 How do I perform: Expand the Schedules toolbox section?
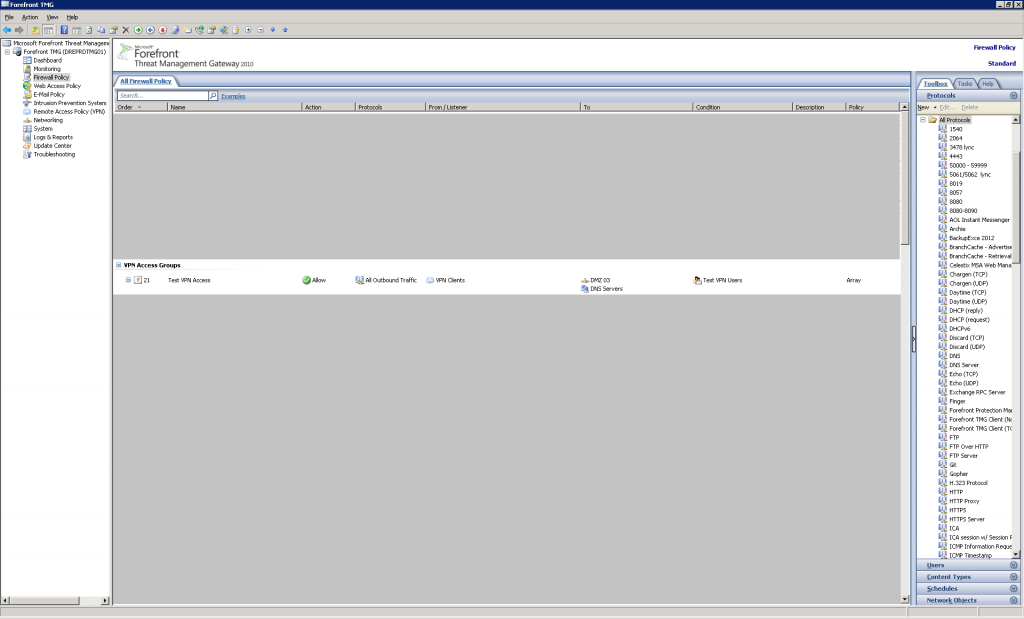(1014, 589)
